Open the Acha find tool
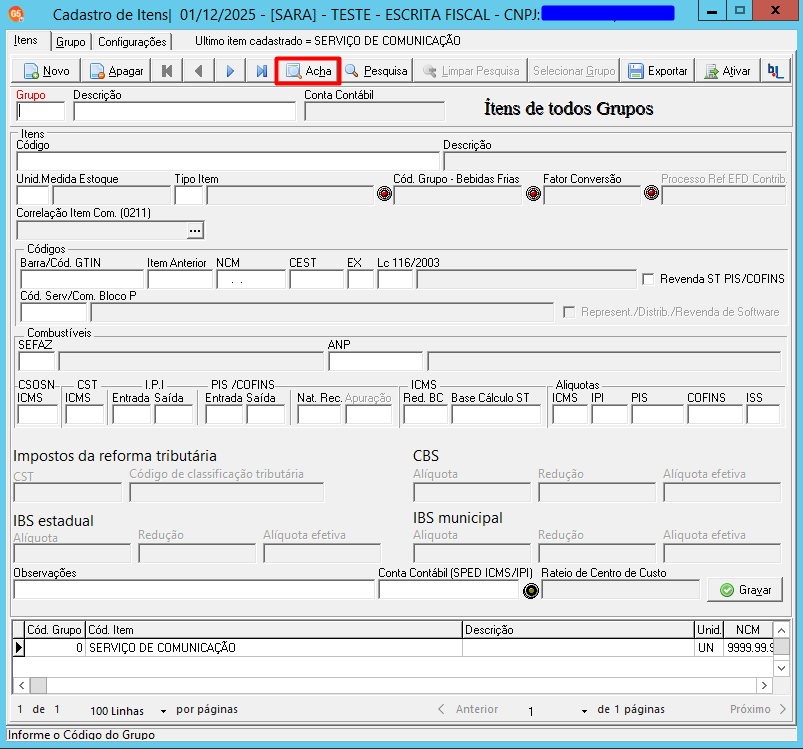 point(308,71)
